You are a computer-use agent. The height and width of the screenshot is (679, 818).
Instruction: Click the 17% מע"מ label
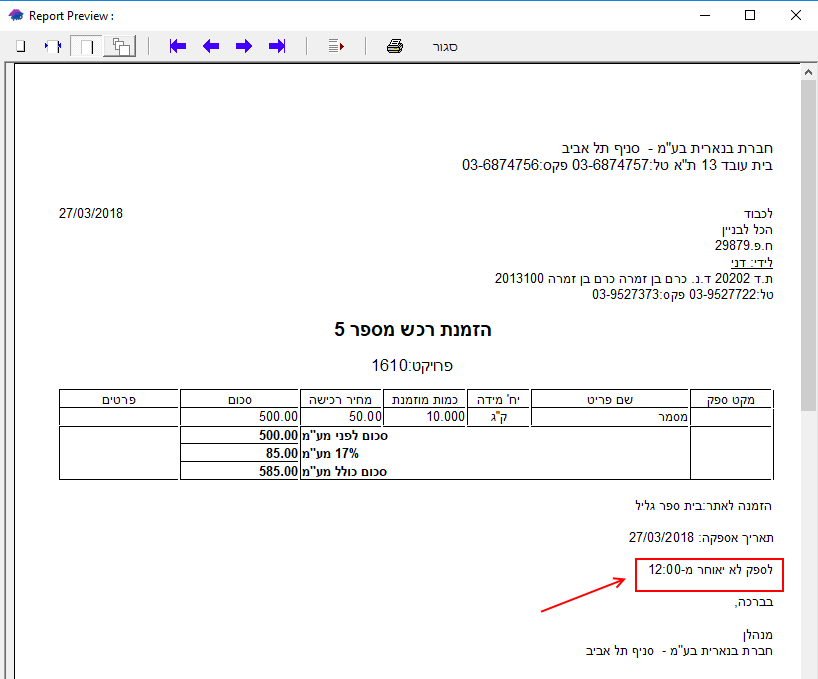(x=330, y=453)
